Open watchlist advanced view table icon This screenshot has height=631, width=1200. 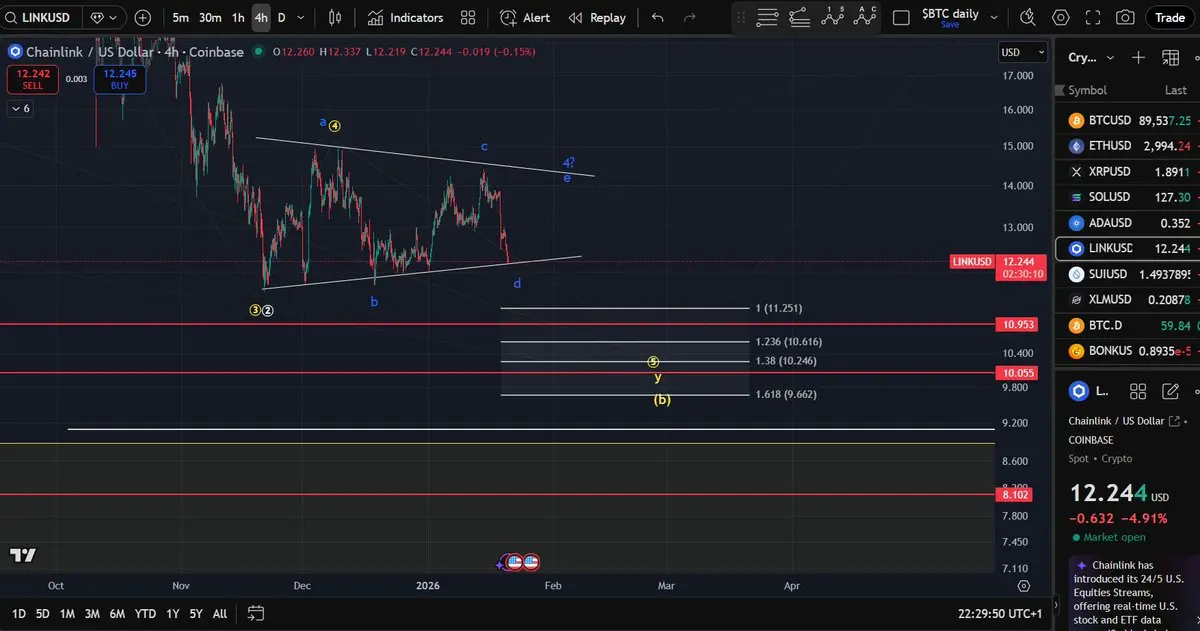[1170, 57]
